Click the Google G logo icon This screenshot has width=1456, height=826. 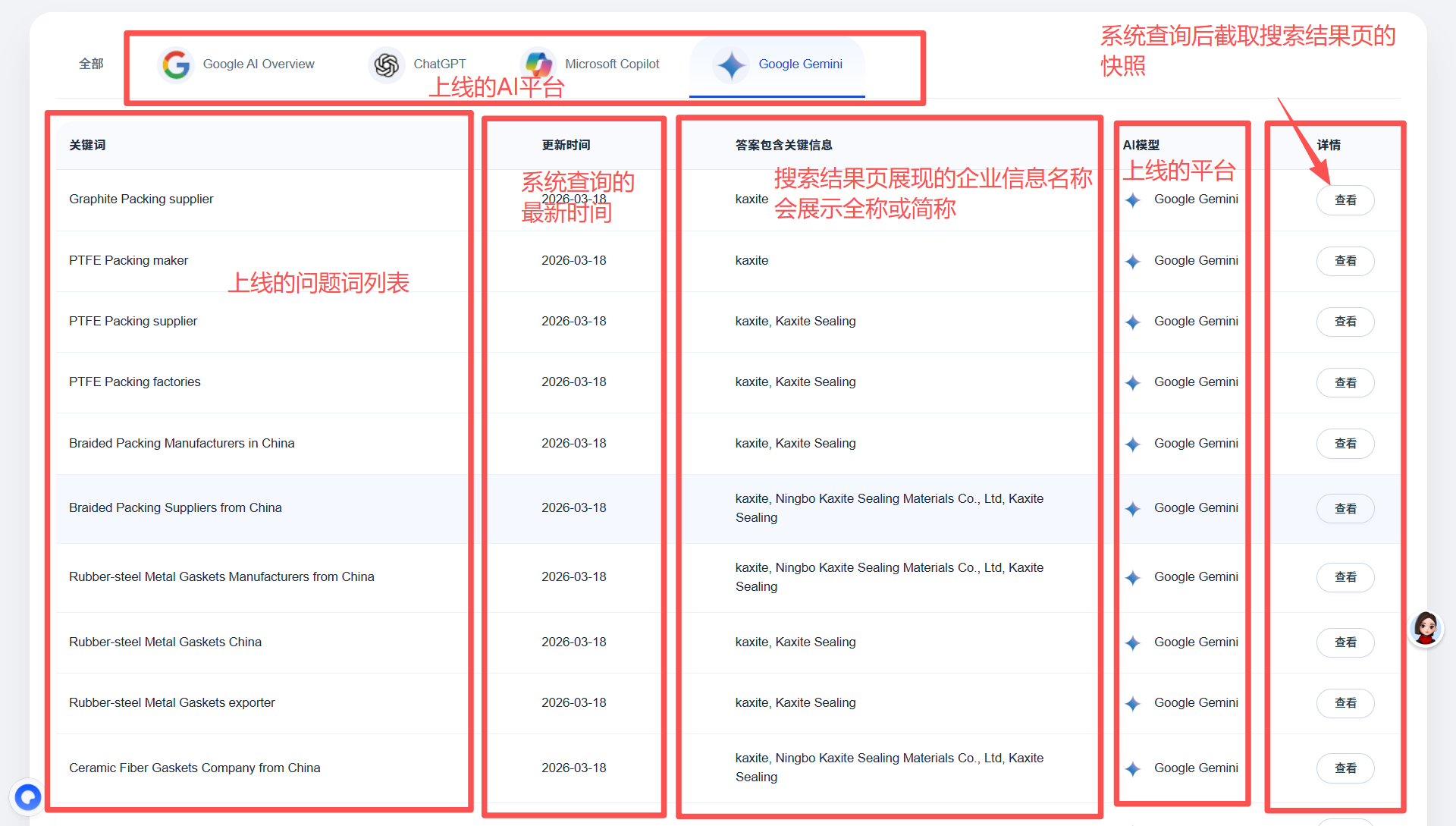coord(176,64)
